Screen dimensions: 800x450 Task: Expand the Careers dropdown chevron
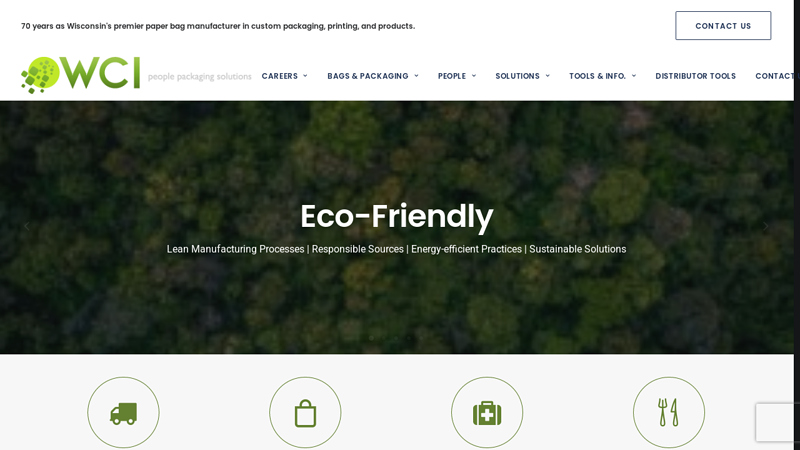(305, 76)
